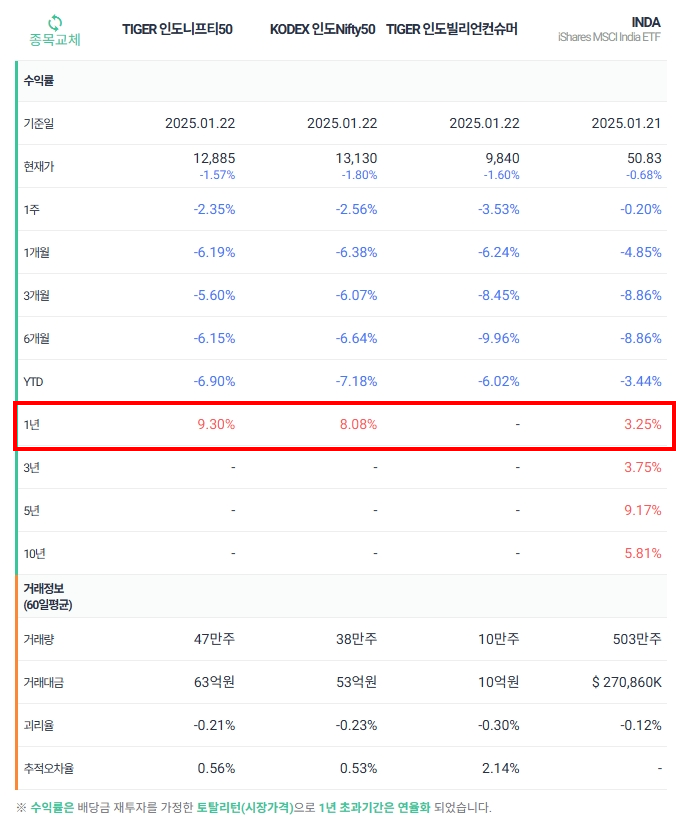Select 추적오차율 value 2.14%
This screenshot has width=688, height=825.
[501, 769]
